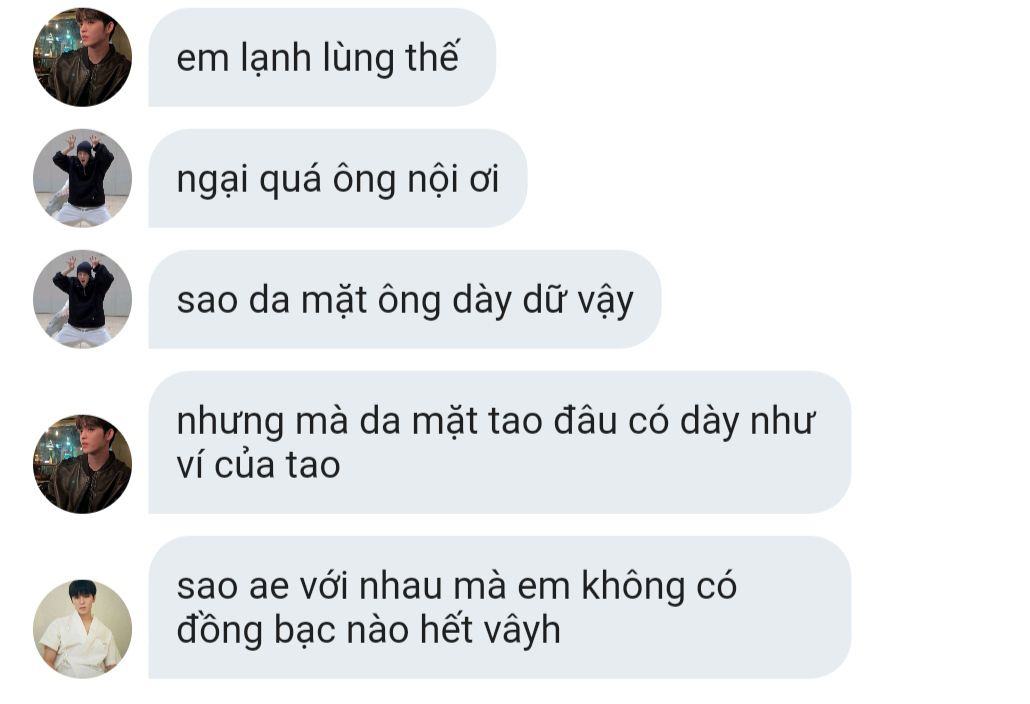Click message "sao ae với nhau mà em"
Image resolution: width=1030 pixels, height=704 pixels.
coord(499,607)
